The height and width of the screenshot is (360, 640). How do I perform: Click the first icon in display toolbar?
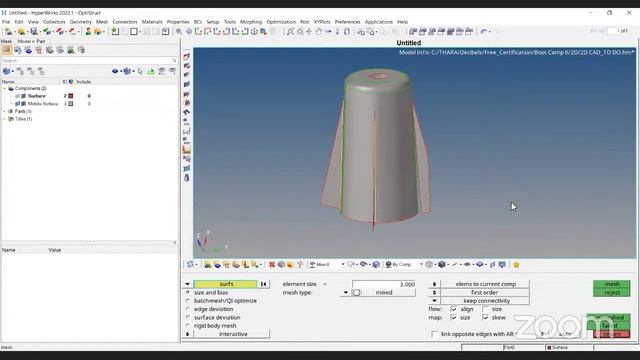tap(190, 264)
